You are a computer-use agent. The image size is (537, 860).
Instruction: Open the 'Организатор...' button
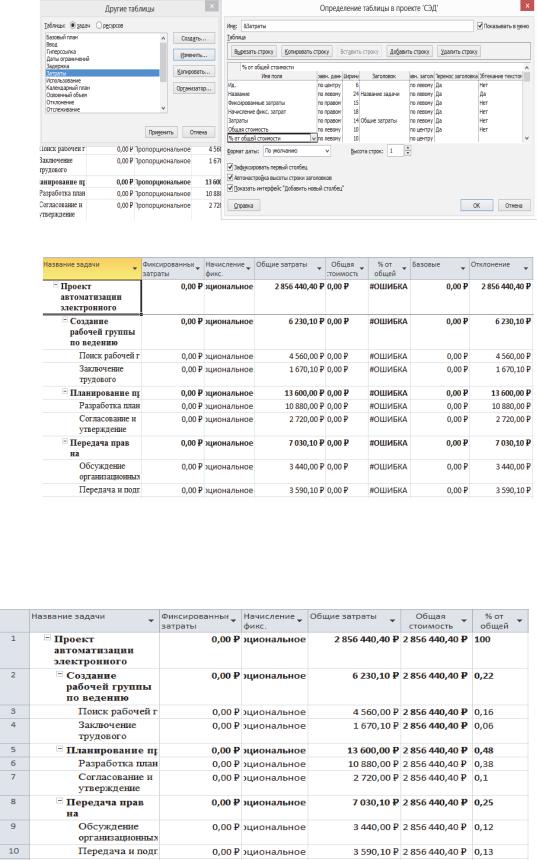click(194, 88)
